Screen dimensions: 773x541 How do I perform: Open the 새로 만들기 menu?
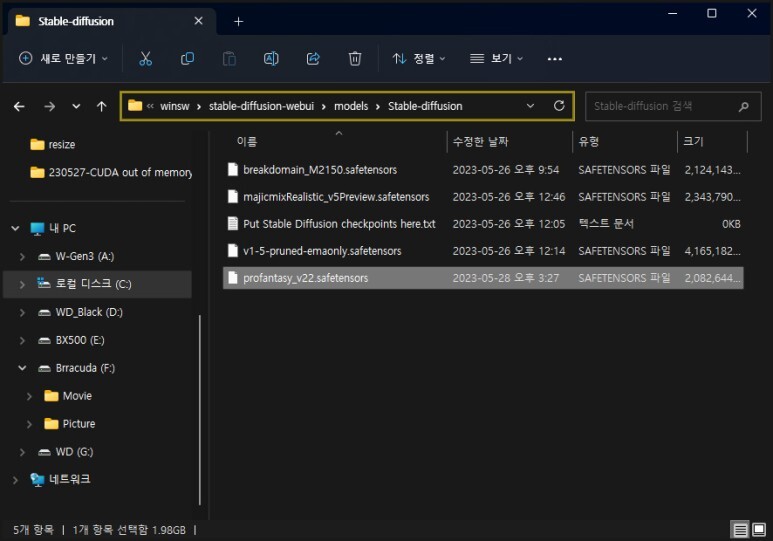click(63, 59)
